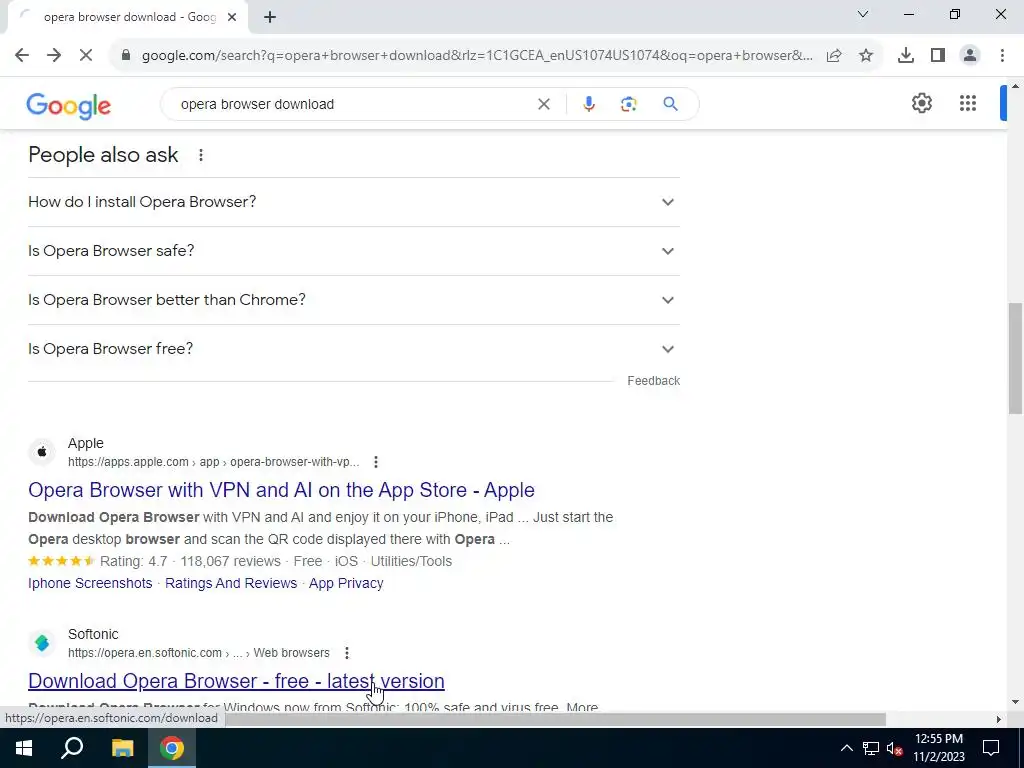Click the opera.en.softonic.com URL breadcrumb
Viewport: 1024px width, 768px height.
pyautogui.click(x=199, y=652)
